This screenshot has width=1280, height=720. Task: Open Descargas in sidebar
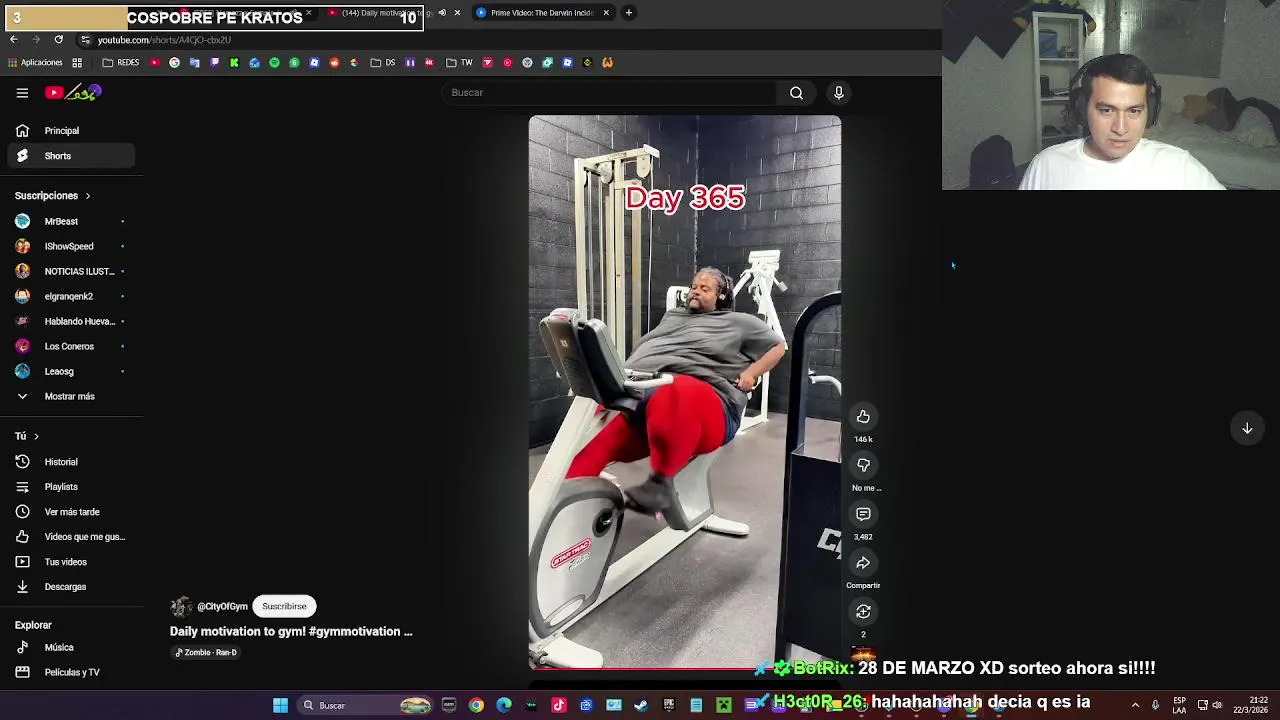[70, 587]
